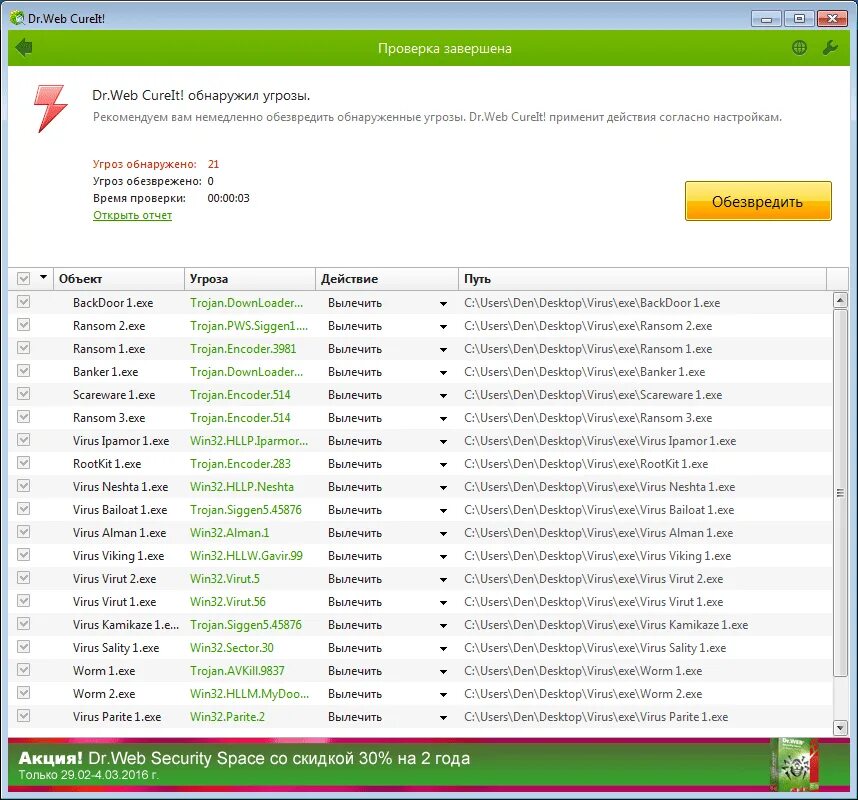Image resolution: width=858 pixels, height=800 pixels.
Task: Toggle the select-all checkbox in table header
Action: pos(24,279)
